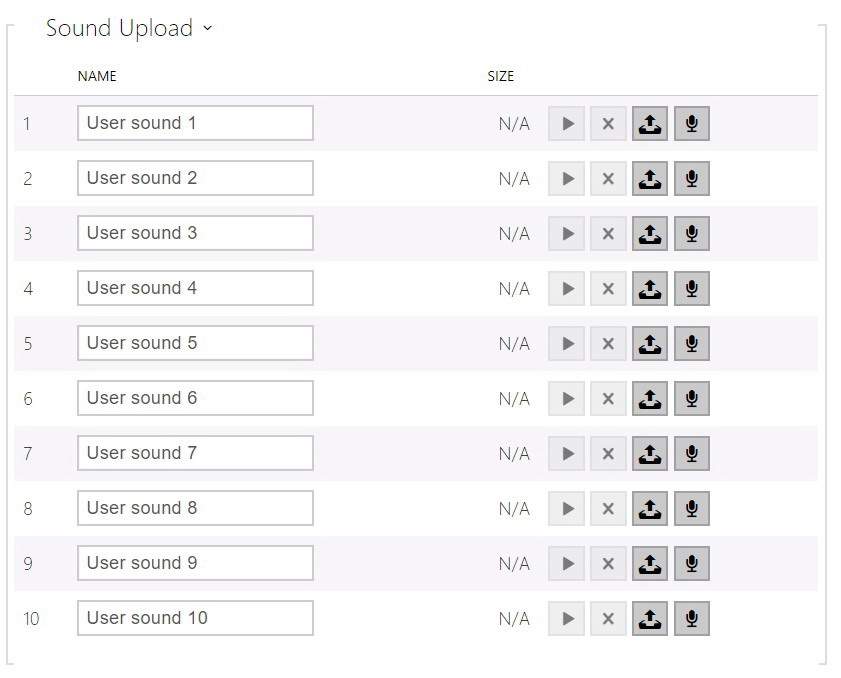
Task: Record audio for User sound 2 using the microphone
Action: 692,178
